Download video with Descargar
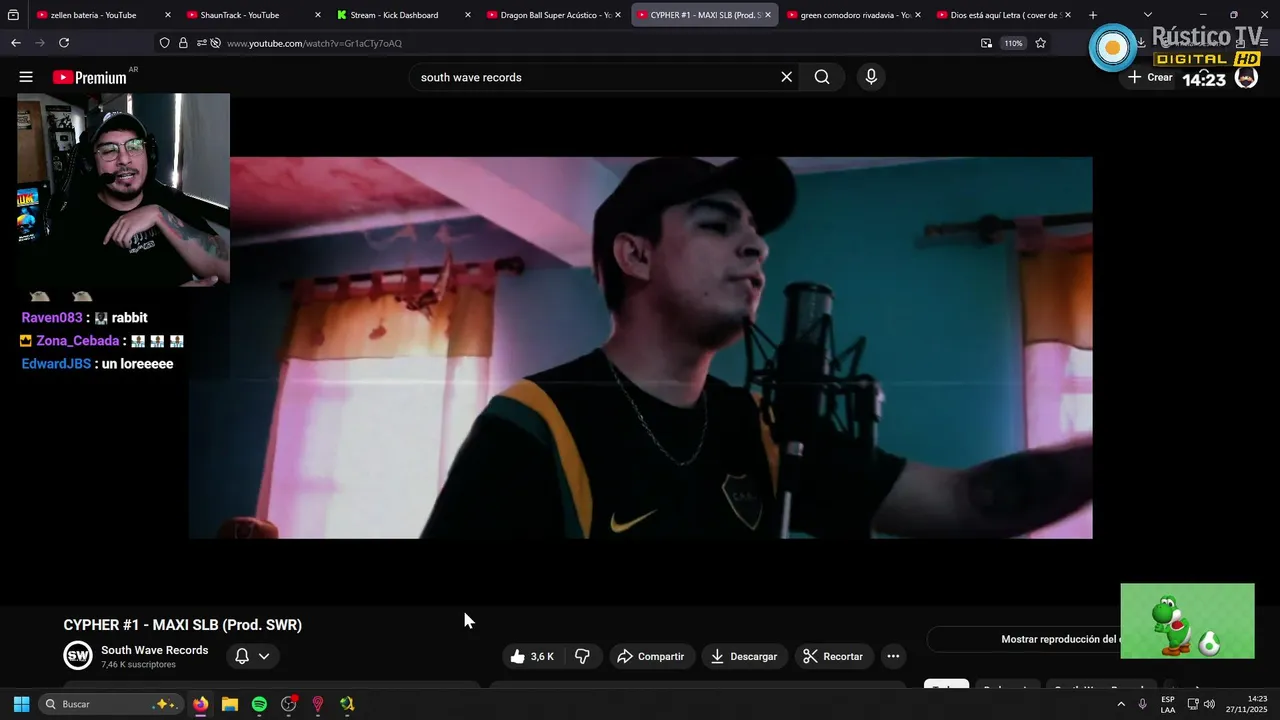The width and height of the screenshot is (1280, 720). 744,656
